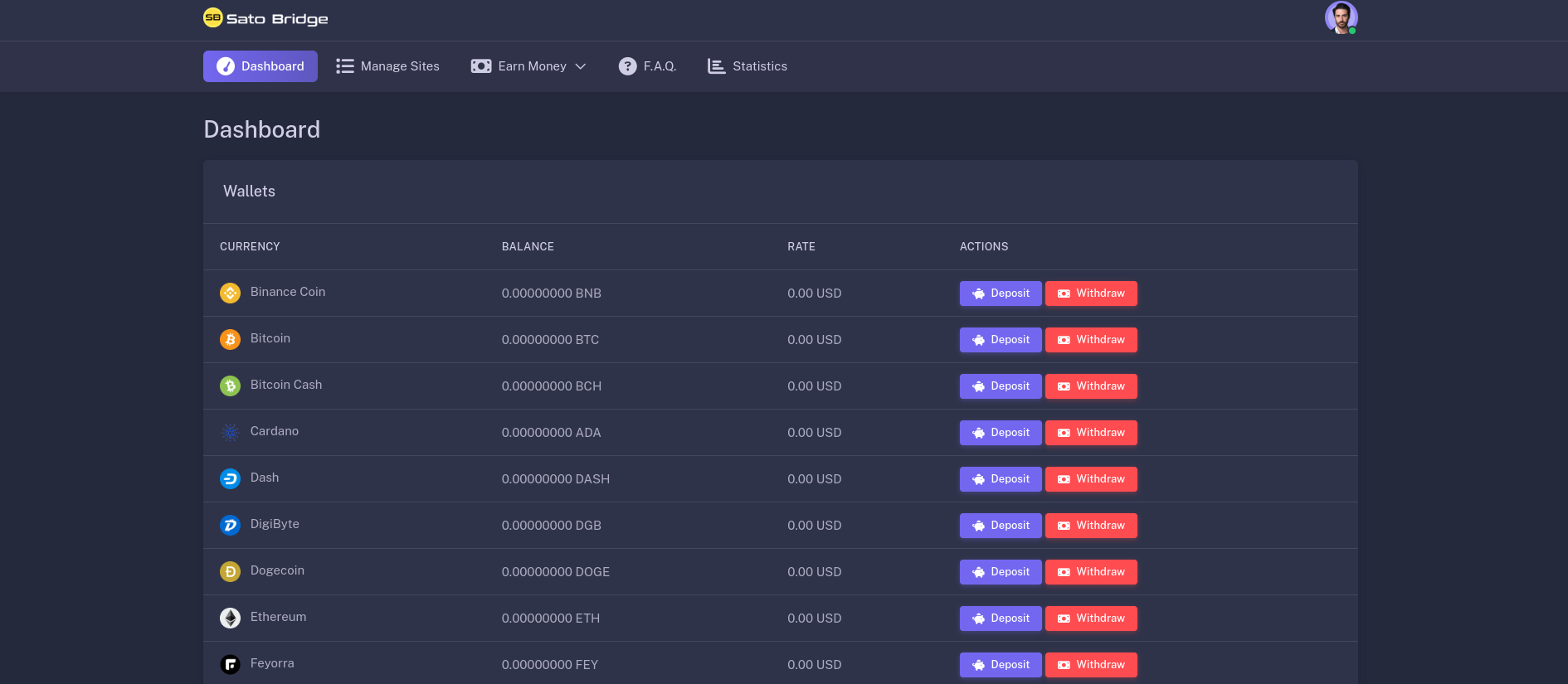This screenshot has width=1568, height=684.
Task: Go to the Dashboard tab
Action: (261, 66)
